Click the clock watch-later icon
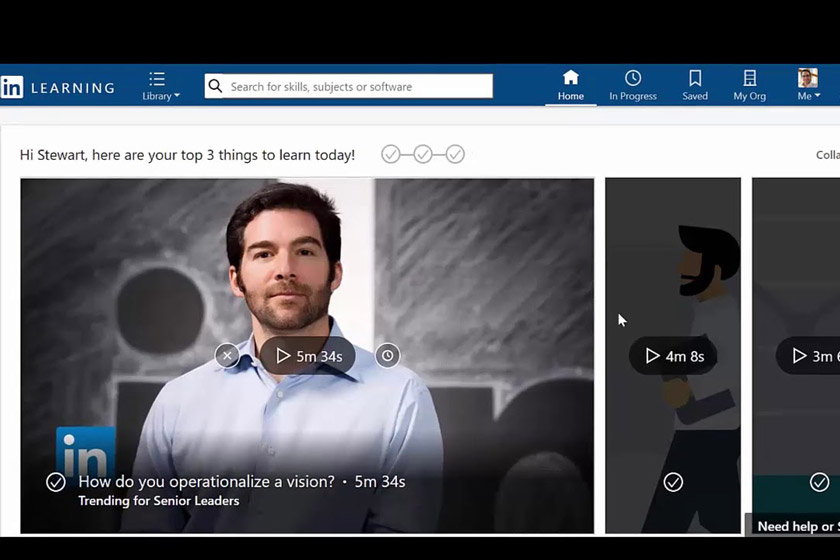This screenshot has width=840, height=560. [x=388, y=355]
